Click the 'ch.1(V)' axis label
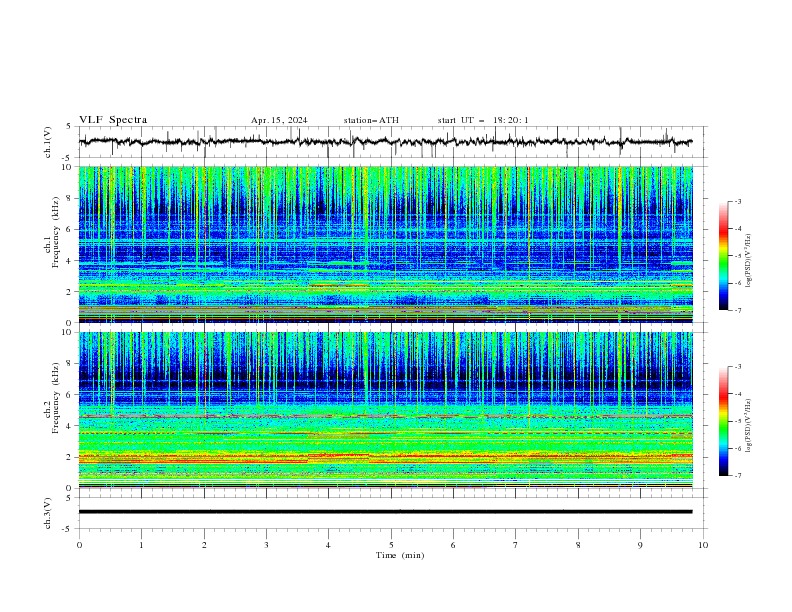Image resolution: width=792 pixels, height=612 pixels. pyautogui.click(x=48, y=142)
